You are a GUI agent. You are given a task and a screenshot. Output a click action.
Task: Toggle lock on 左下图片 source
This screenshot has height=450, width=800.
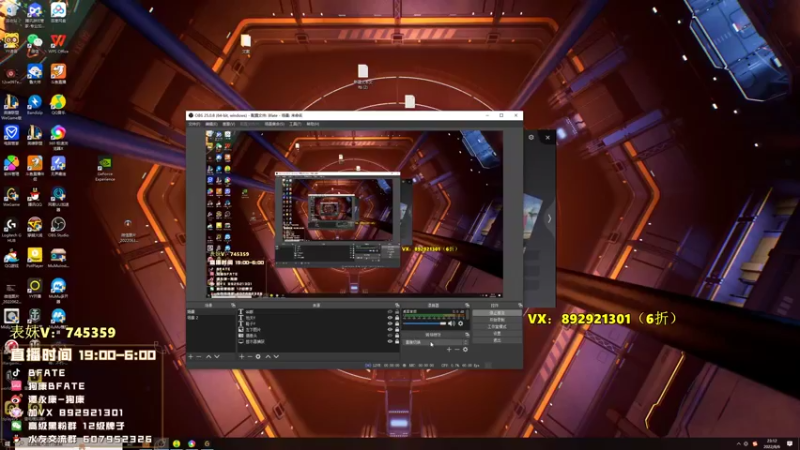pos(397,330)
